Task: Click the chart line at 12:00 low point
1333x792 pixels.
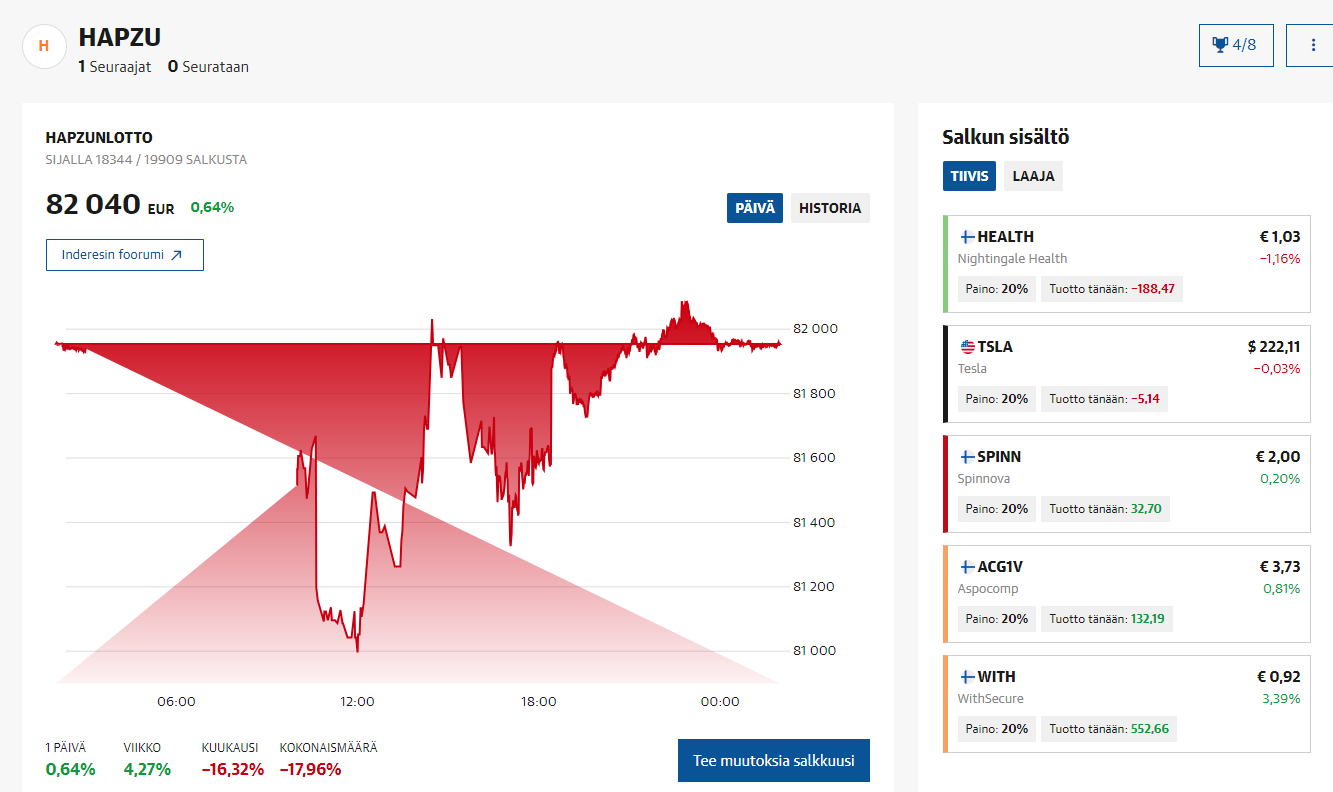Action: [357, 650]
